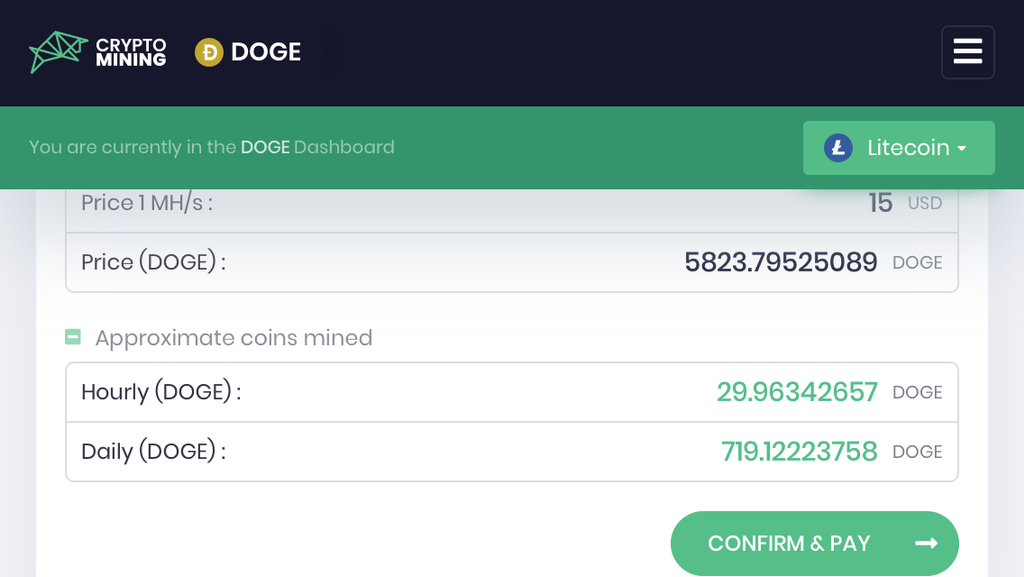
Task: Click the Daily (DOGE) row label
Action: 153,452
